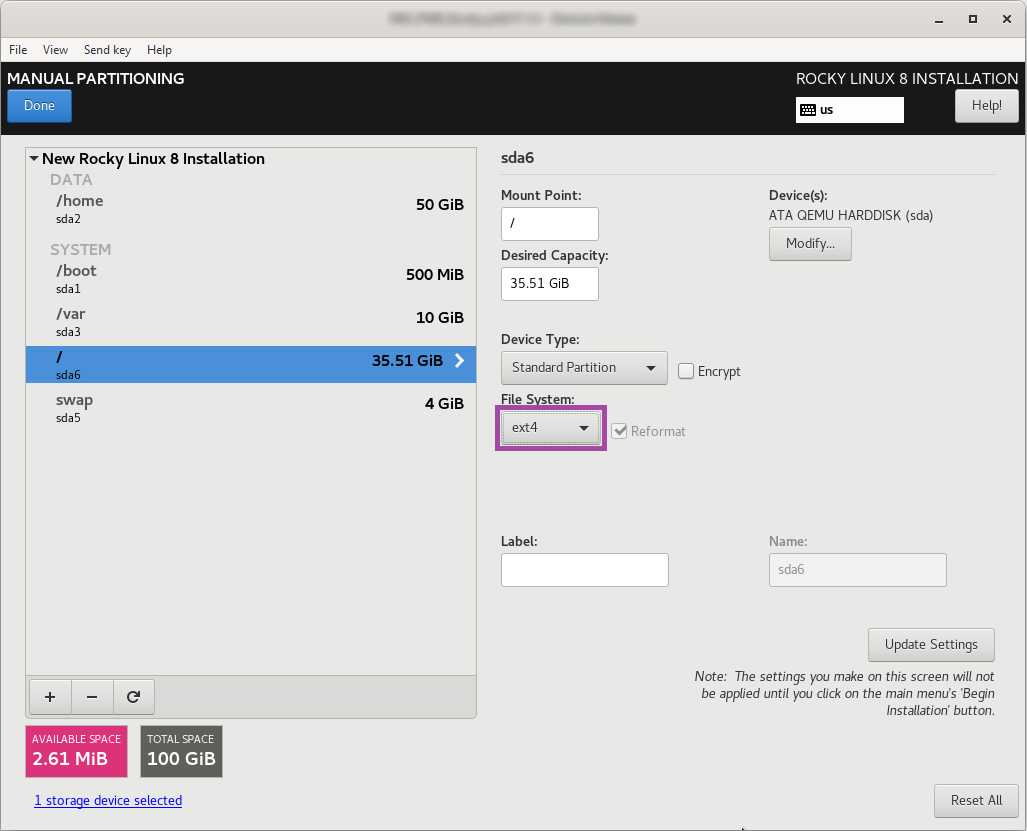This screenshot has height=831, width=1027.
Task: Click Update Settings button
Action: tap(931, 644)
